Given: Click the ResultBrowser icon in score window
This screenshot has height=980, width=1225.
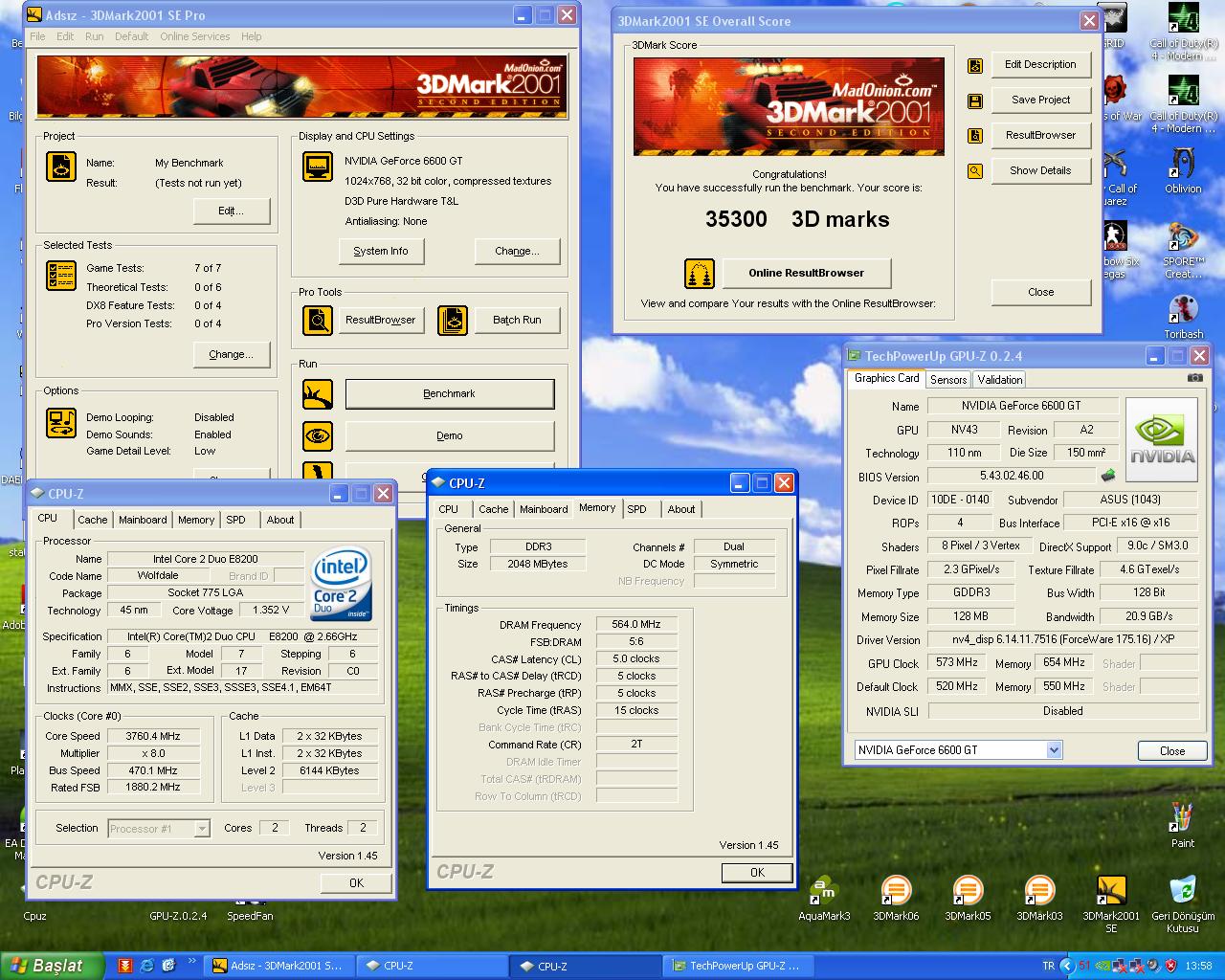Looking at the screenshot, I should click(975, 136).
